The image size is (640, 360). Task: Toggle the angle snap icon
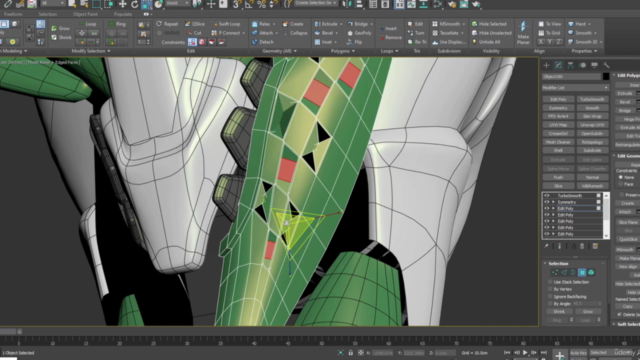point(249,4)
